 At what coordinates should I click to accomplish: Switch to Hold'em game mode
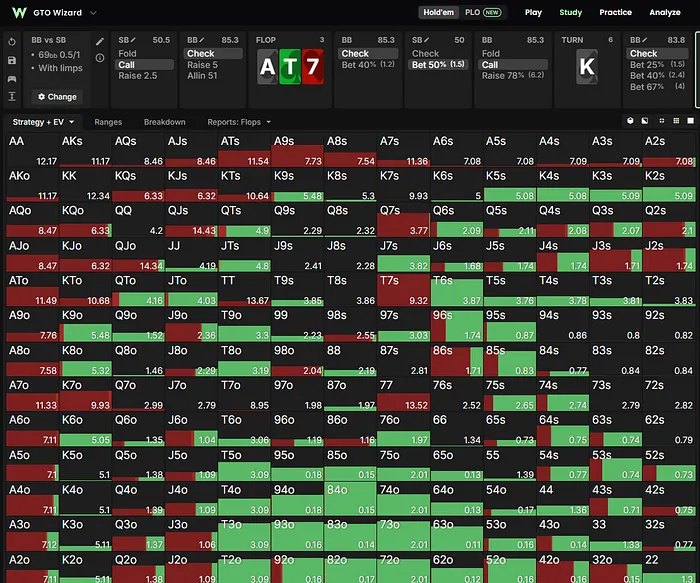[438, 12]
